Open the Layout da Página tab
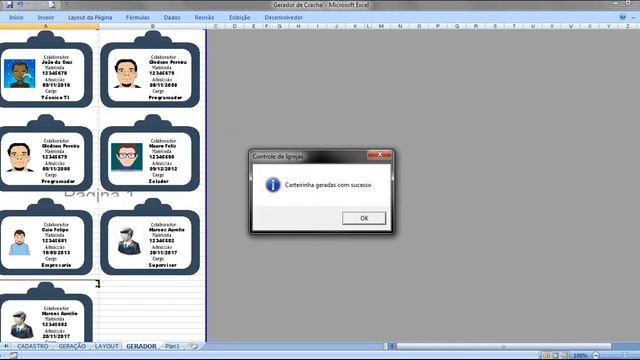The image size is (640, 360). [90, 18]
